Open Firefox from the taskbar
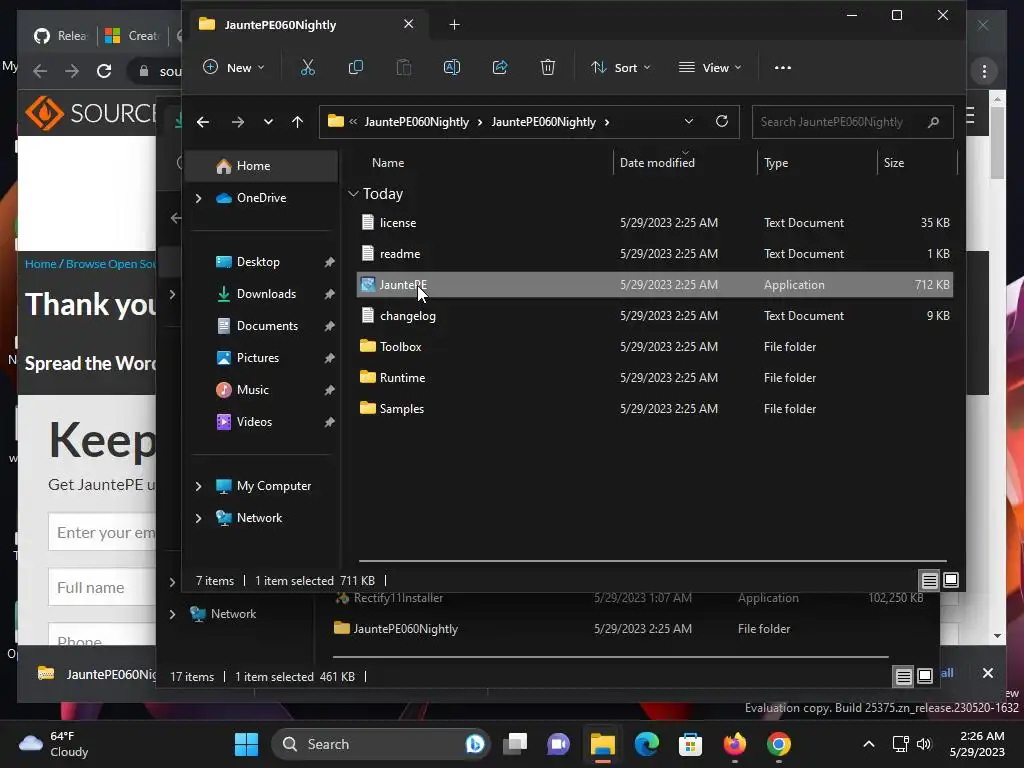 [735, 744]
